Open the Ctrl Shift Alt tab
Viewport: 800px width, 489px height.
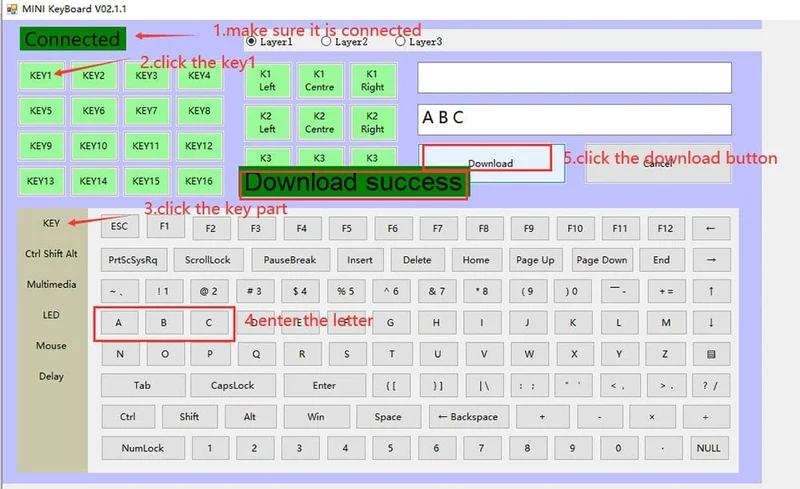[52, 254]
